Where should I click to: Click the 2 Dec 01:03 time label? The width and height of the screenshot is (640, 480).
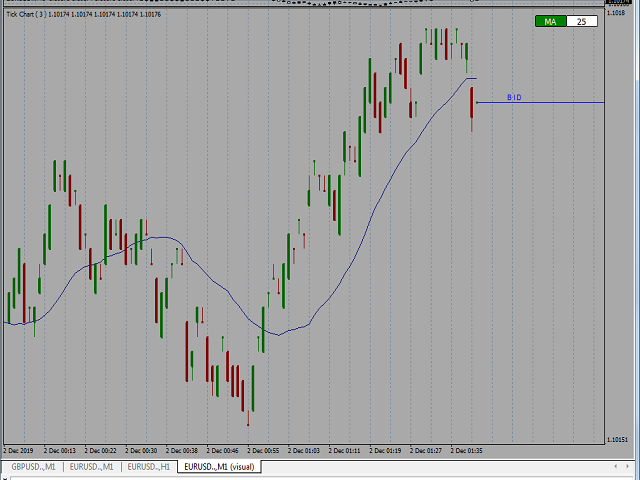[x=304, y=451]
